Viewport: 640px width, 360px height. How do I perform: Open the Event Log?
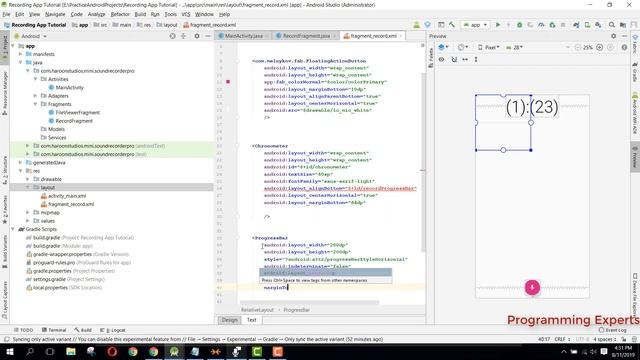tap(613, 330)
